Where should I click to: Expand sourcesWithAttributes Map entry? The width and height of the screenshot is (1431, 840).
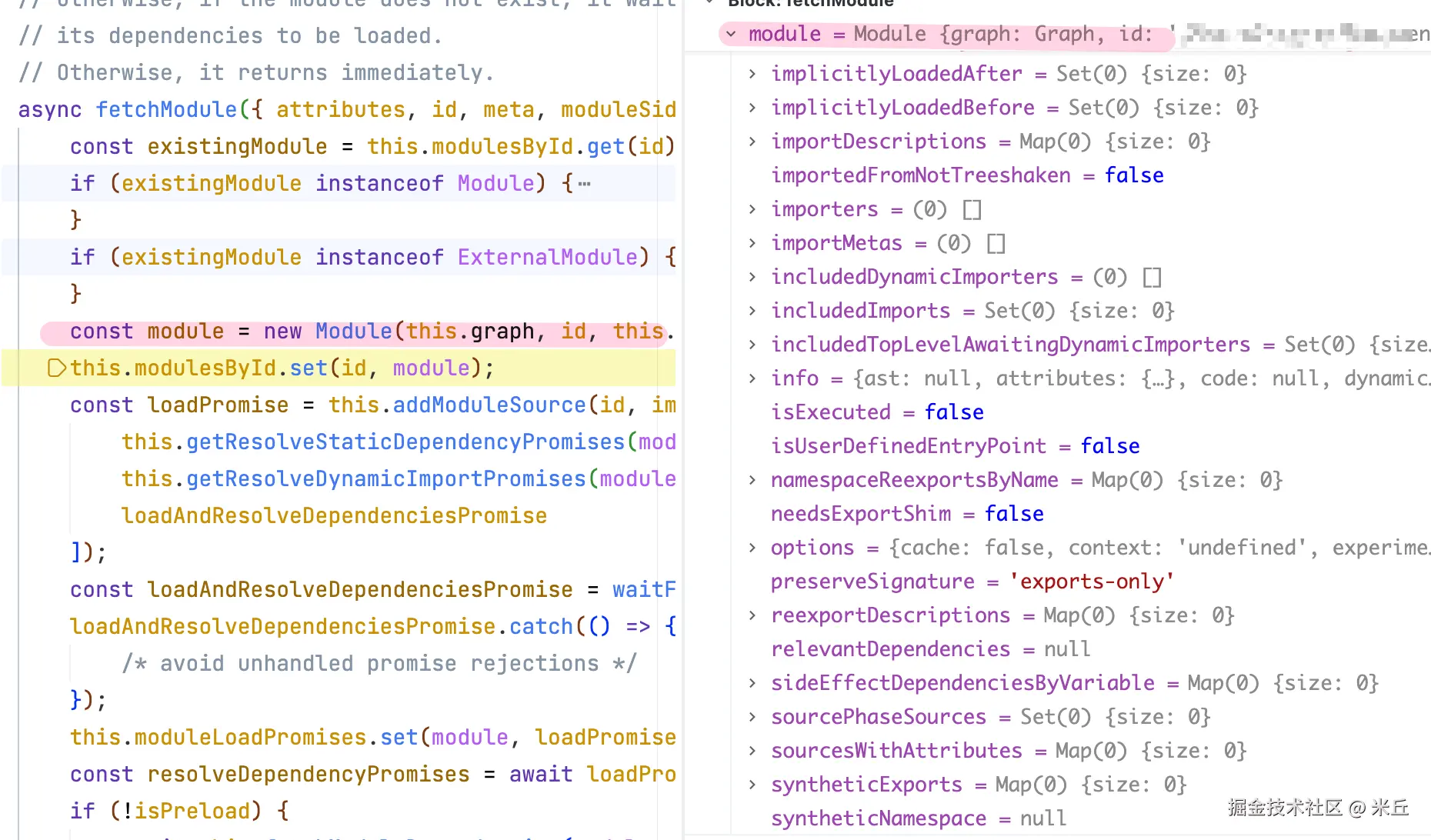pos(752,751)
